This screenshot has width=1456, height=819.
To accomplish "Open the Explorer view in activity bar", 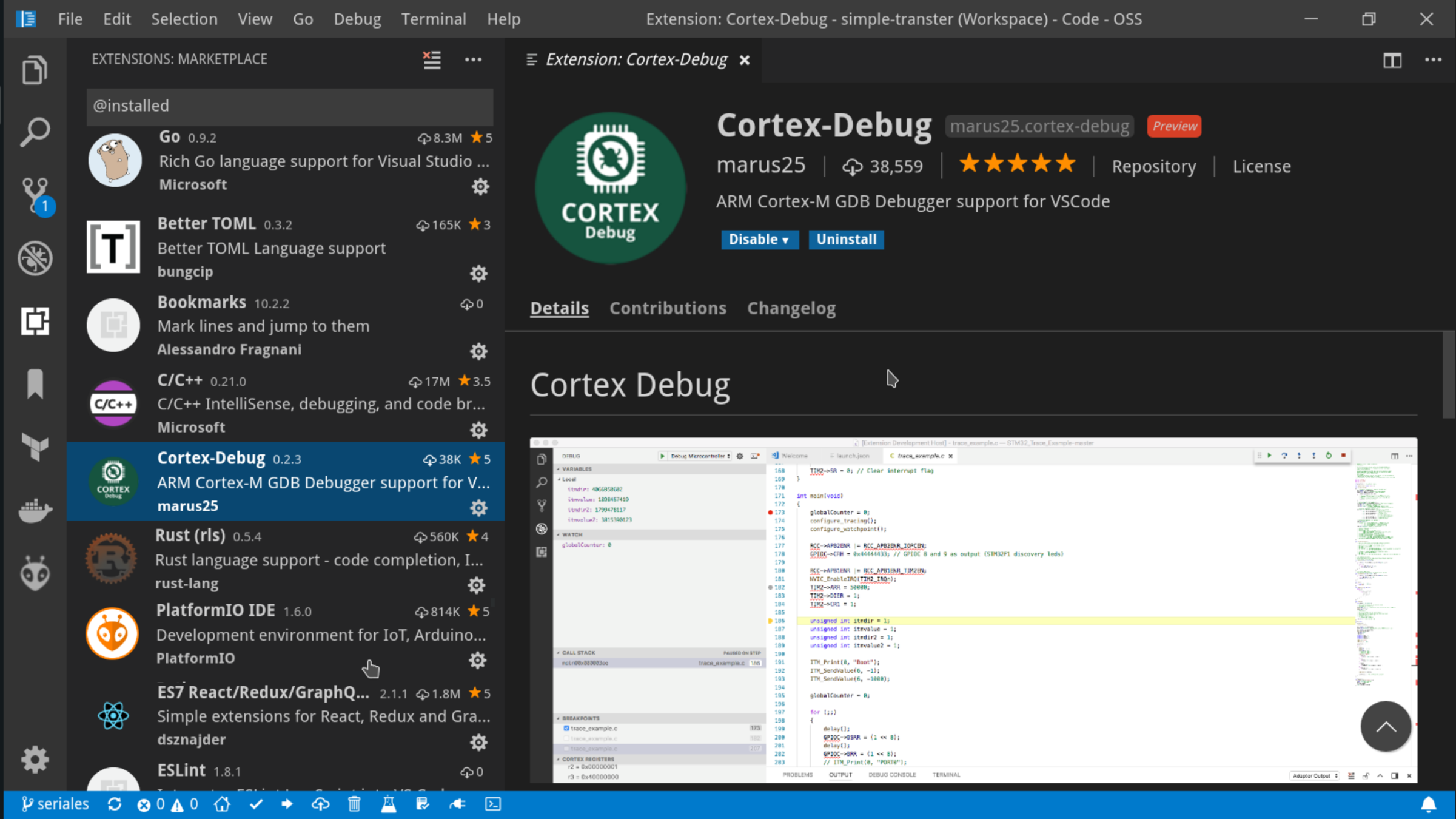I will [x=35, y=70].
